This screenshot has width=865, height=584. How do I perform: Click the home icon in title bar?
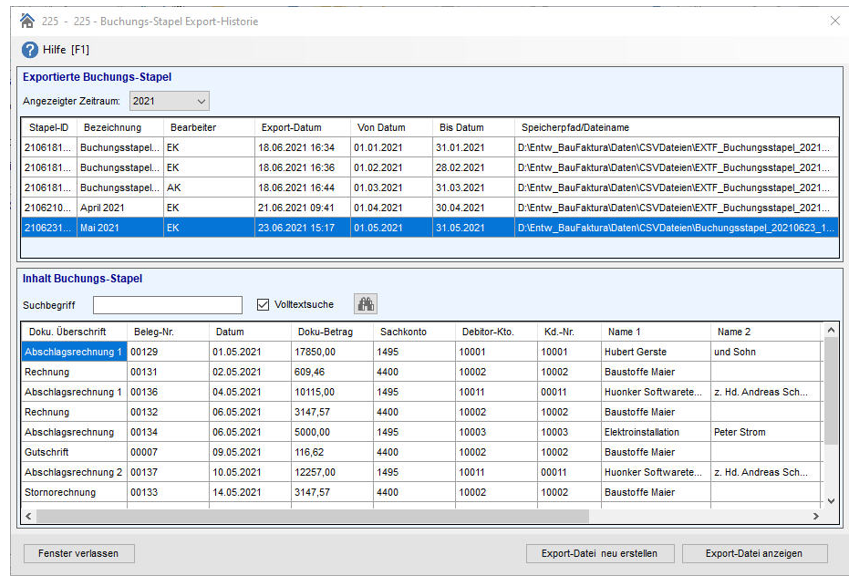tap(27, 20)
